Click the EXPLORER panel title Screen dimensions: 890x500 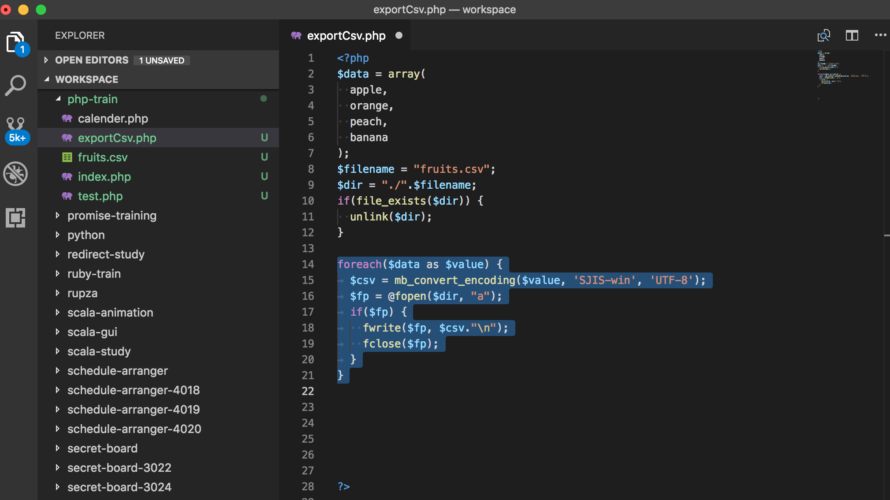79,35
